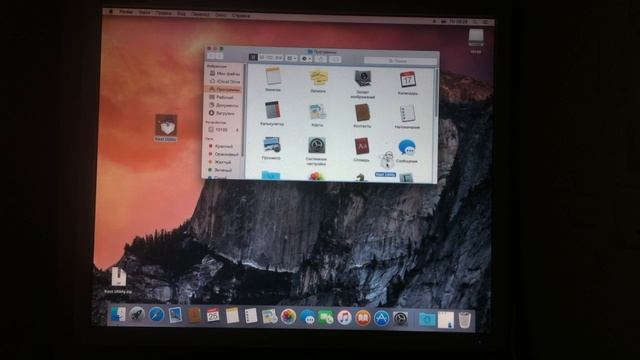
Task: Open the item arrangement dropdown in toolbar
Action: [x=291, y=58]
